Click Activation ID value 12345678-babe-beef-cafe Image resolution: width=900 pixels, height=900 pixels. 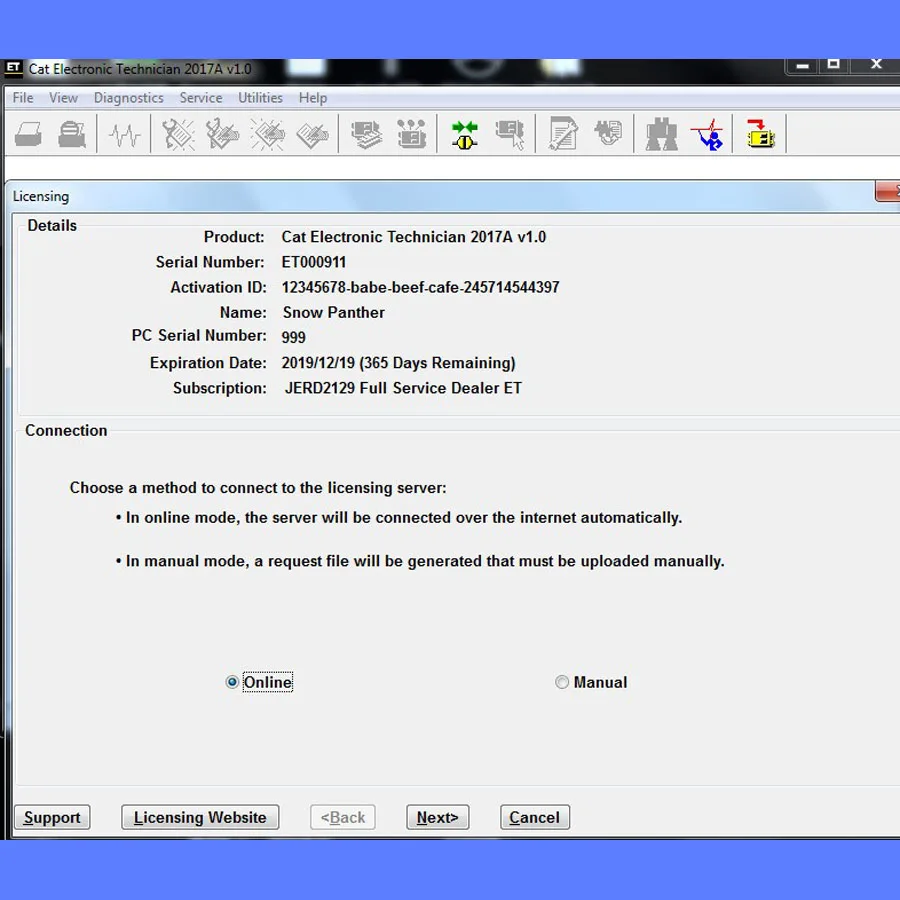coord(420,287)
